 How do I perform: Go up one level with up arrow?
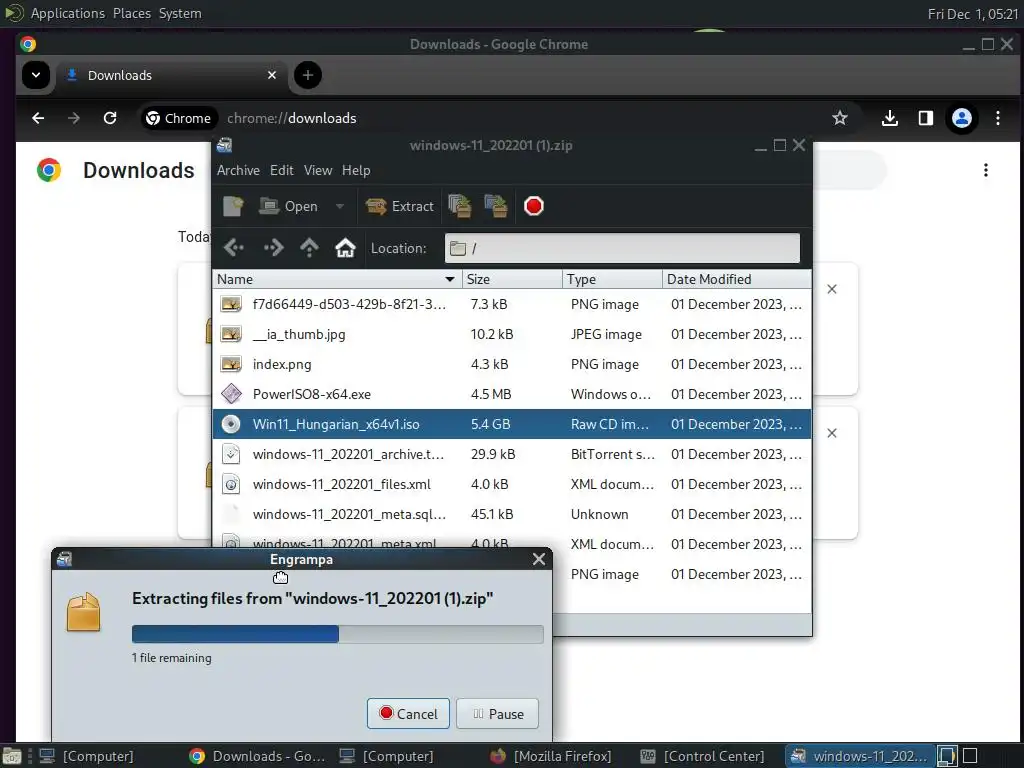309,248
